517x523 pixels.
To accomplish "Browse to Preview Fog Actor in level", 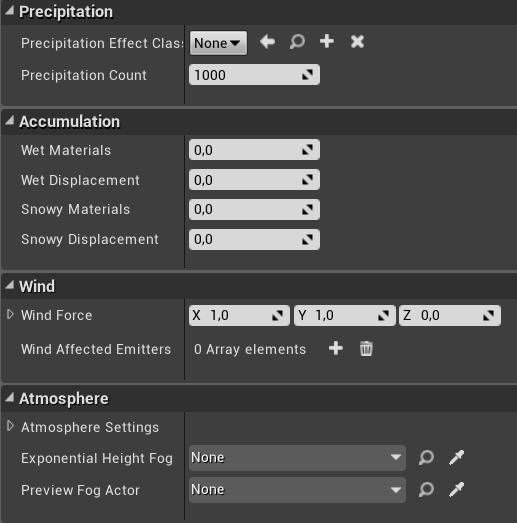I will [426, 490].
